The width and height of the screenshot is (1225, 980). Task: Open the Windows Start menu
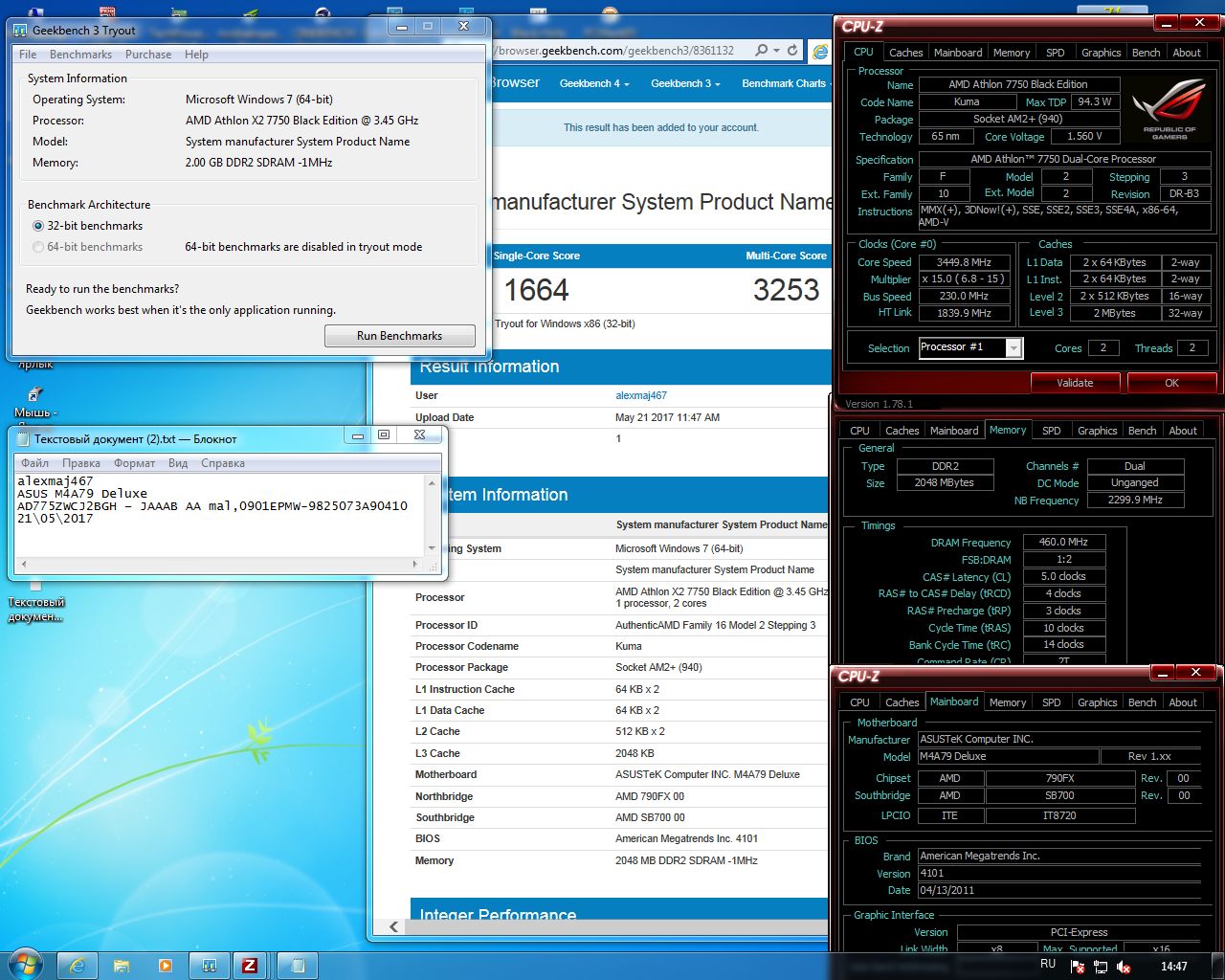(x=24, y=965)
